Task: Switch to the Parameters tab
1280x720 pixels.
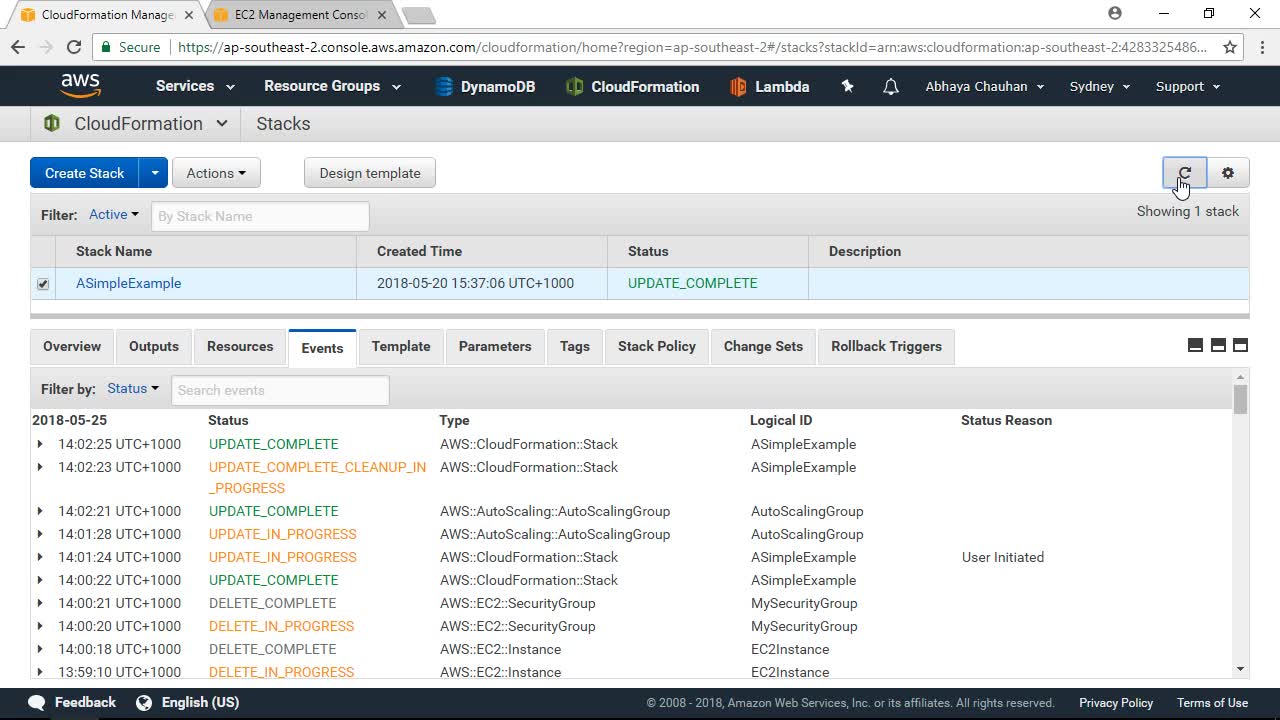Action: (x=495, y=346)
